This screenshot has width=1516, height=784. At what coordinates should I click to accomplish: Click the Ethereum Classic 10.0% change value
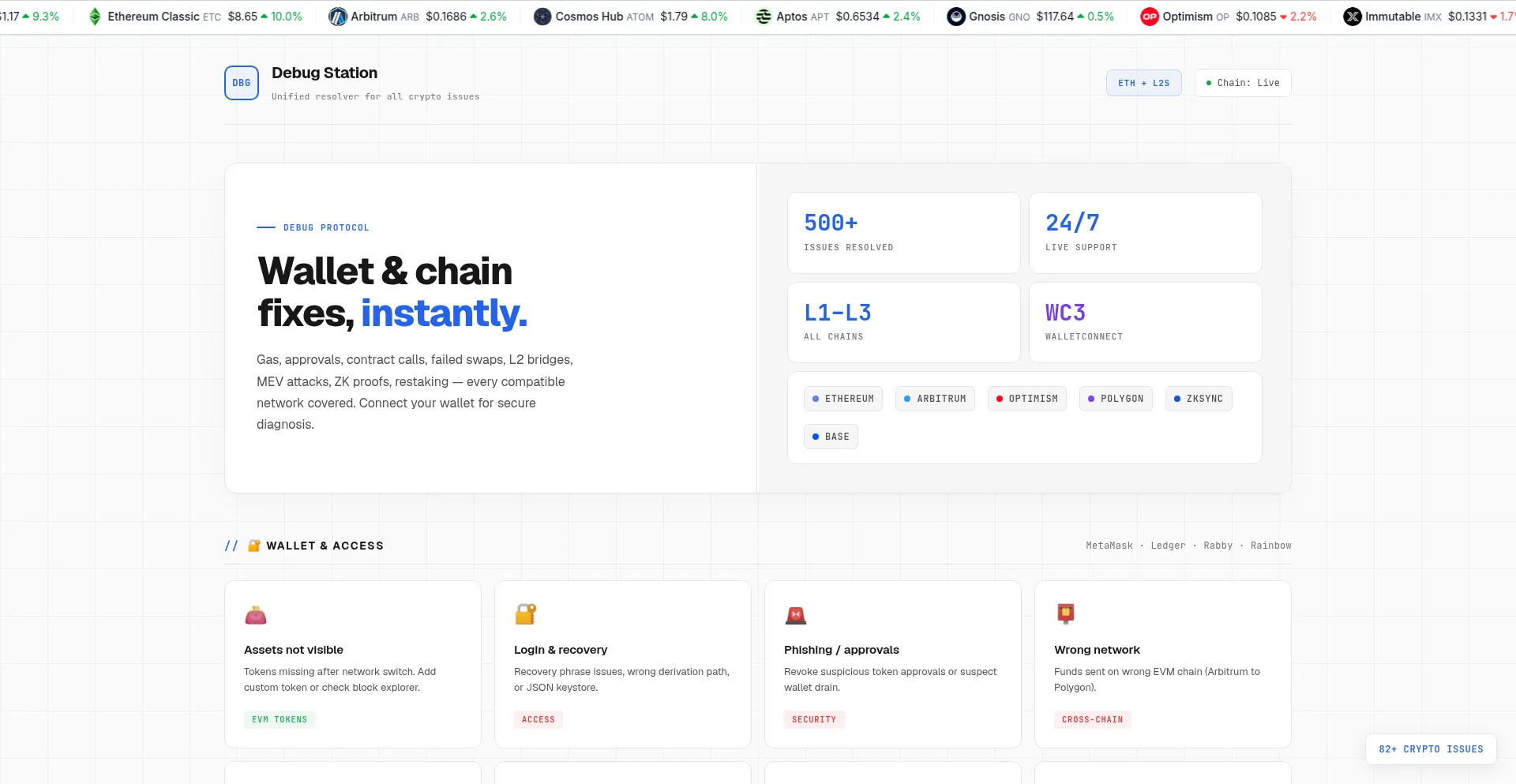(286, 17)
